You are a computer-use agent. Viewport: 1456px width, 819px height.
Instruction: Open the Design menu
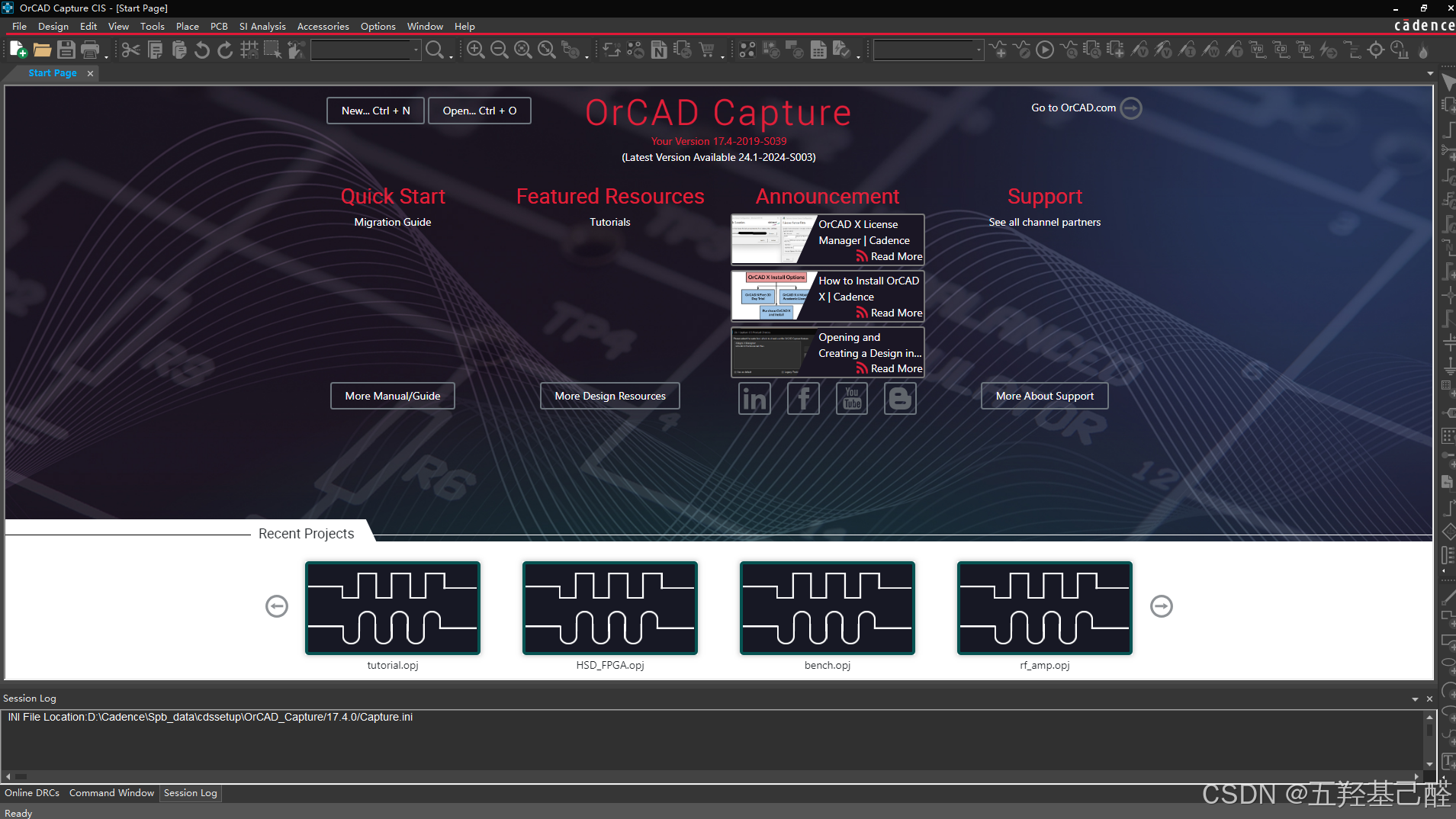(53, 26)
